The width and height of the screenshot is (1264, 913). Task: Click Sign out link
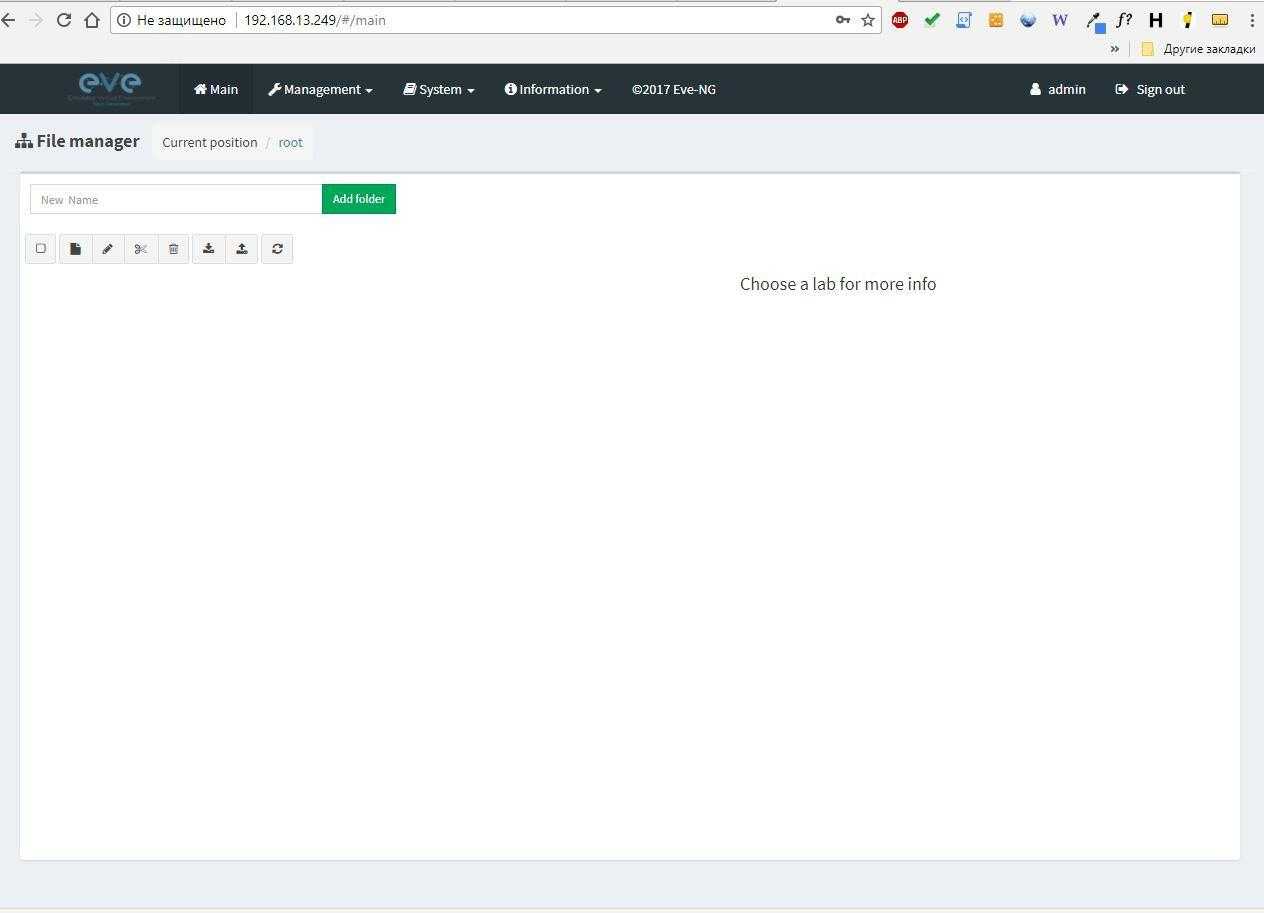1150,89
